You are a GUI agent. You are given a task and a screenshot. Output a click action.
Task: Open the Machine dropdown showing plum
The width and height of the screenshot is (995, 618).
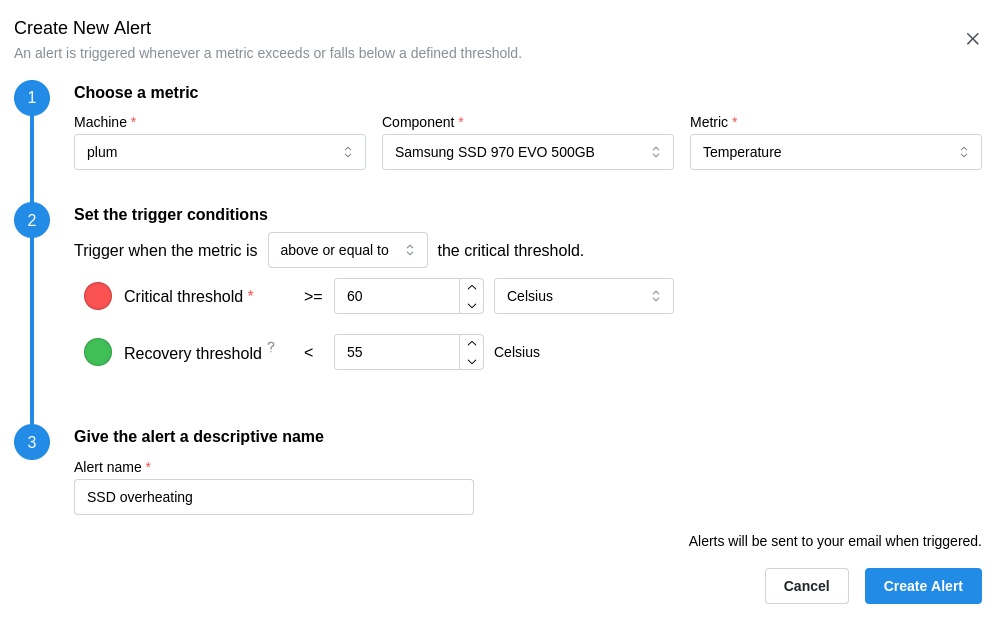pyautogui.click(x=220, y=152)
